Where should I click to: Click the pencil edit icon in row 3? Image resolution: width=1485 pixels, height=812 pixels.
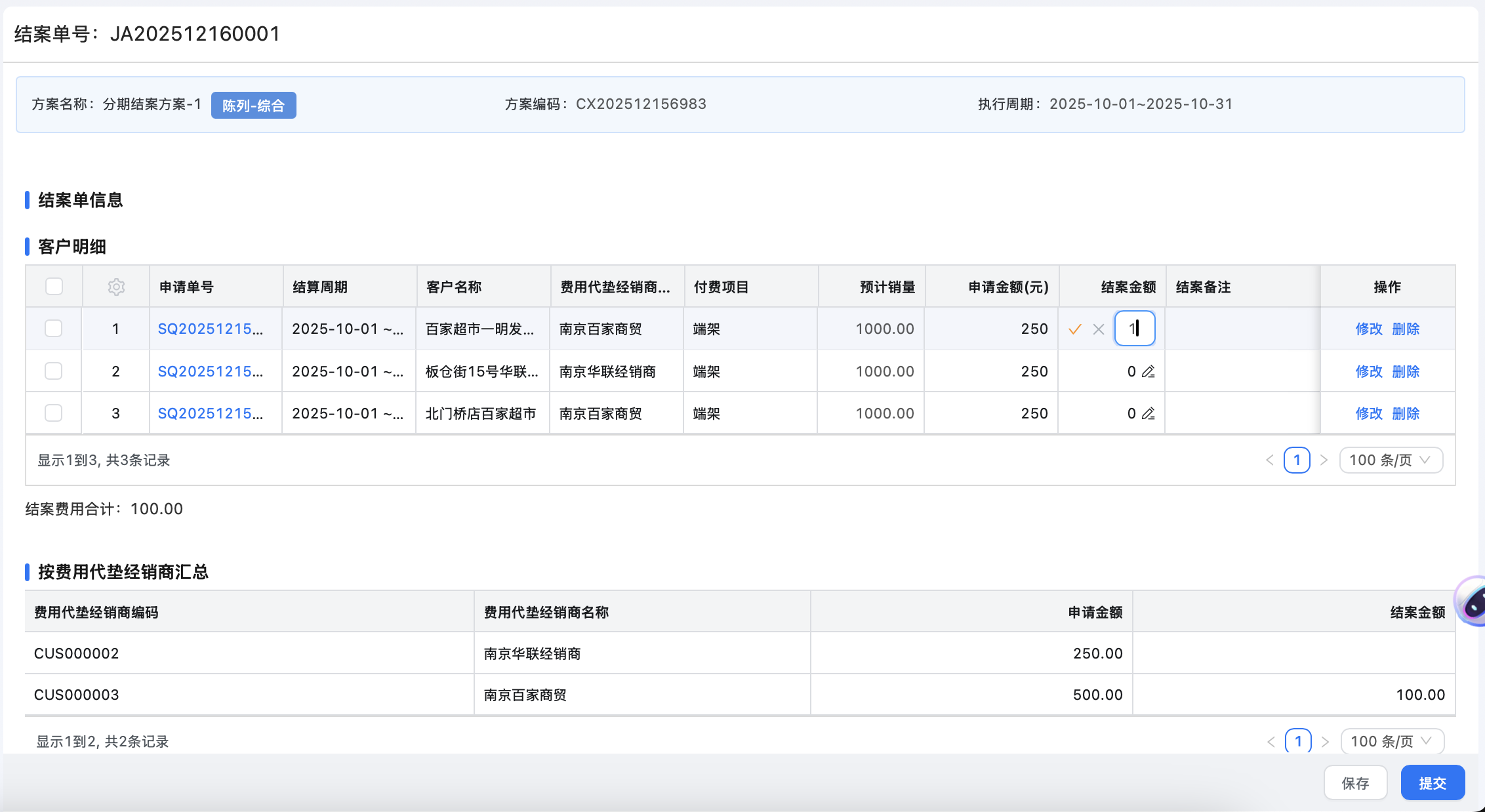[1148, 414]
